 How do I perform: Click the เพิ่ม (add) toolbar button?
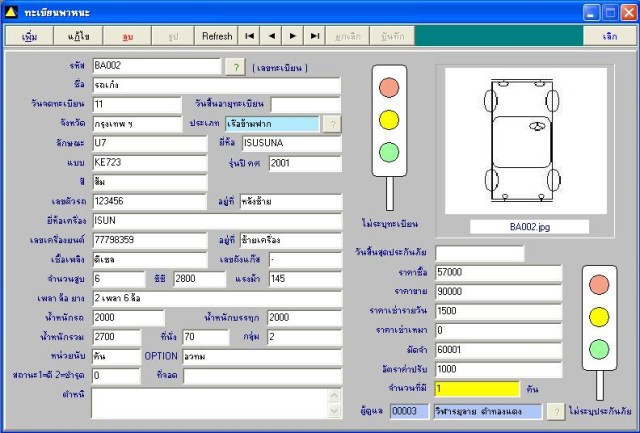coord(29,36)
